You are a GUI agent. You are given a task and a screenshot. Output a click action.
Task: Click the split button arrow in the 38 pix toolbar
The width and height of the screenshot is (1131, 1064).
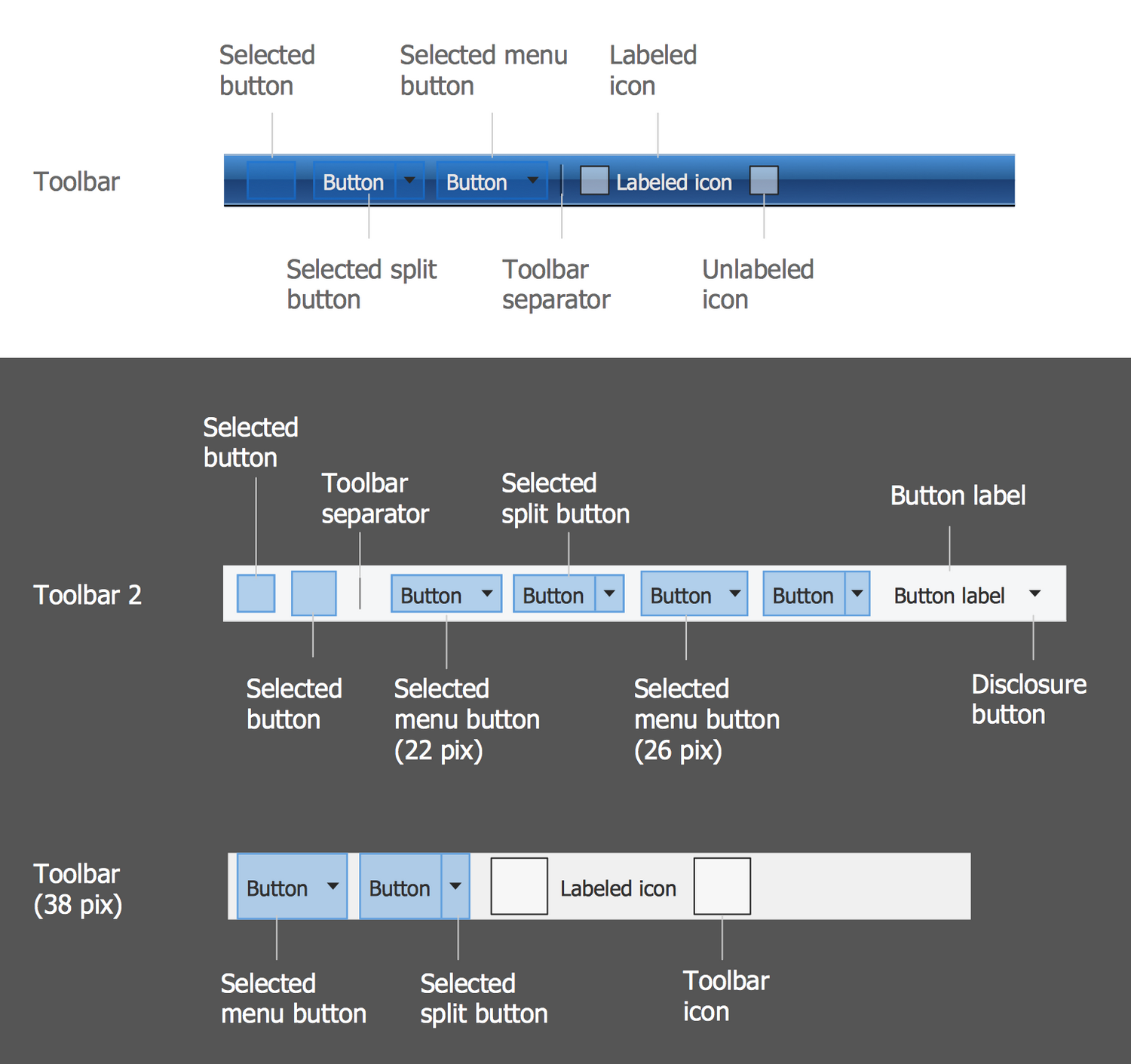coord(455,887)
